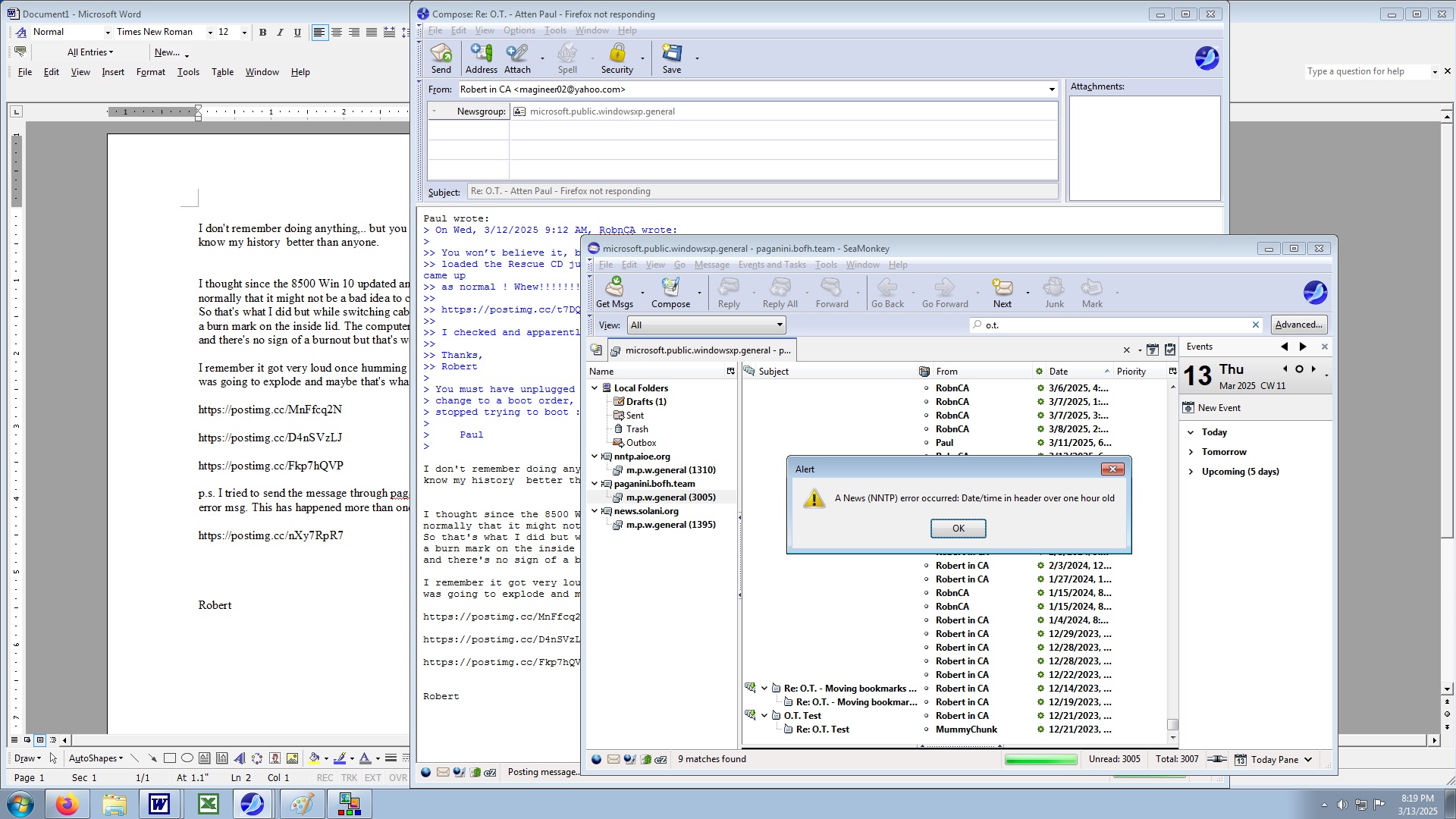Image resolution: width=1456 pixels, height=819 pixels.
Task: Open Address Book icon in SeaMonkey status bar
Action: [645, 759]
